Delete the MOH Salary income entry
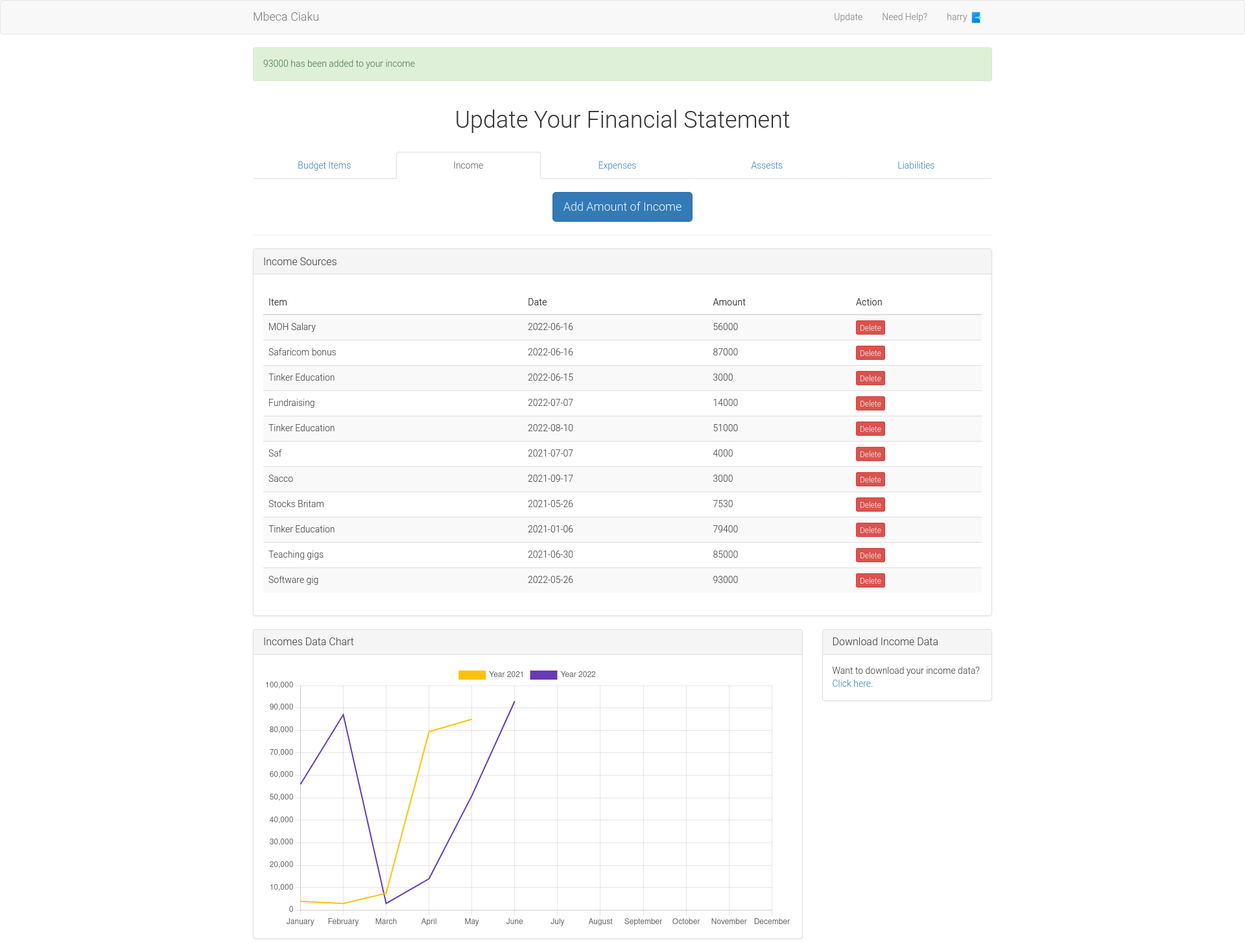The image size is (1245, 952). [x=870, y=327]
